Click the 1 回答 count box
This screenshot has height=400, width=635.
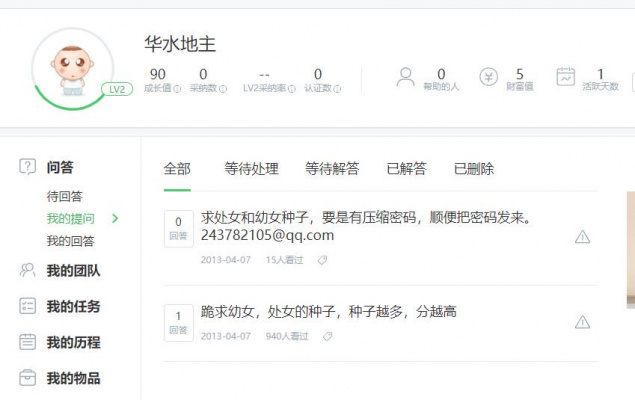click(179, 323)
